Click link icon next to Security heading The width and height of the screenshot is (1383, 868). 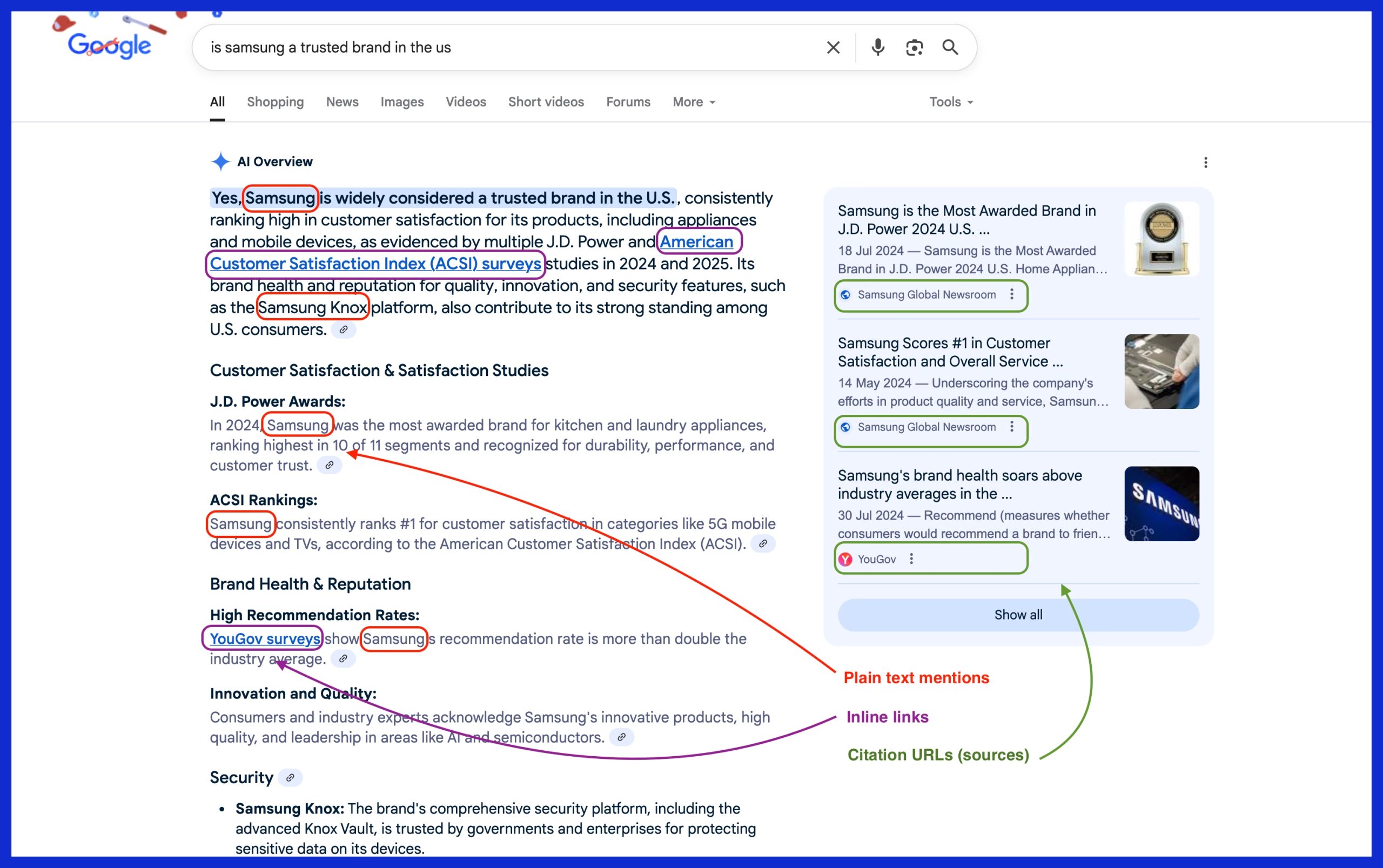291,777
